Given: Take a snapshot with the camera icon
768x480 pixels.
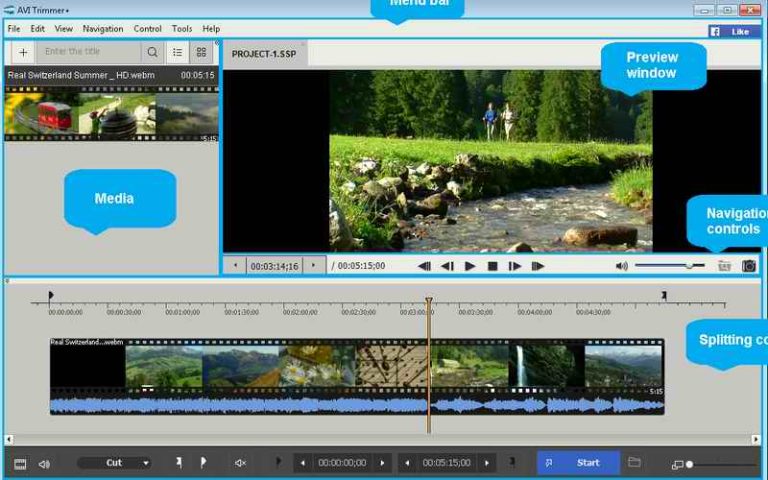Looking at the screenshot, I should coord(748,266).
